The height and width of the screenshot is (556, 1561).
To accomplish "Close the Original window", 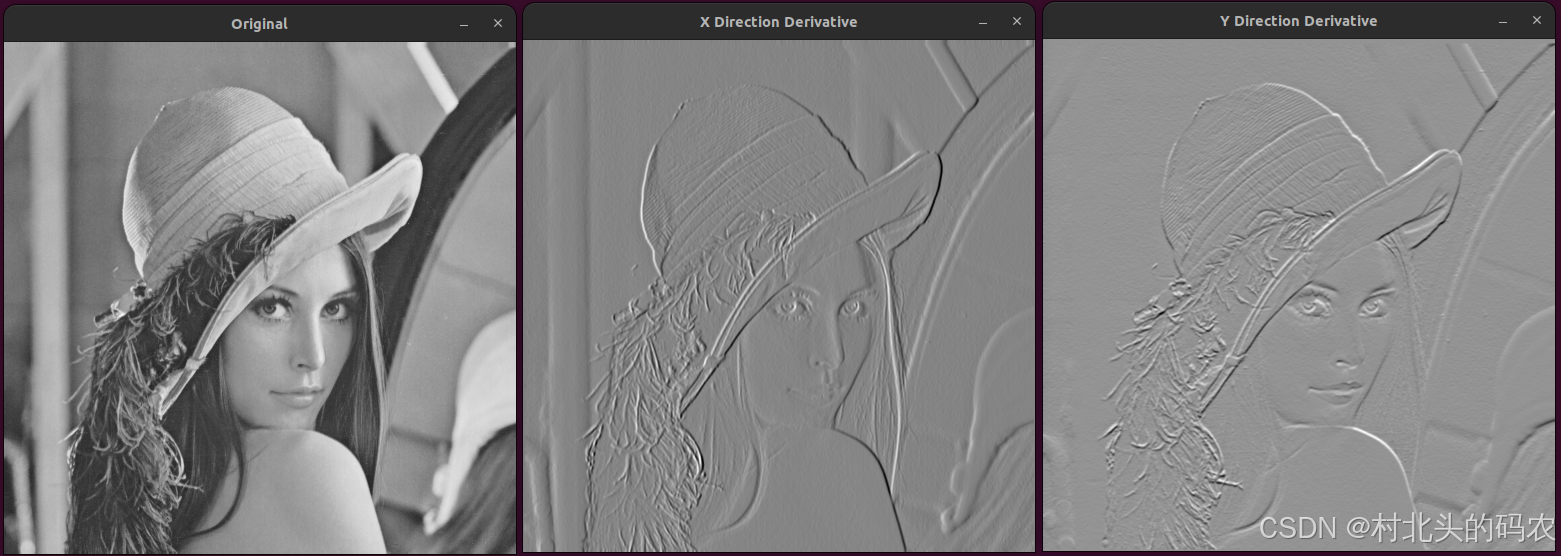I will tap(498, 24).
